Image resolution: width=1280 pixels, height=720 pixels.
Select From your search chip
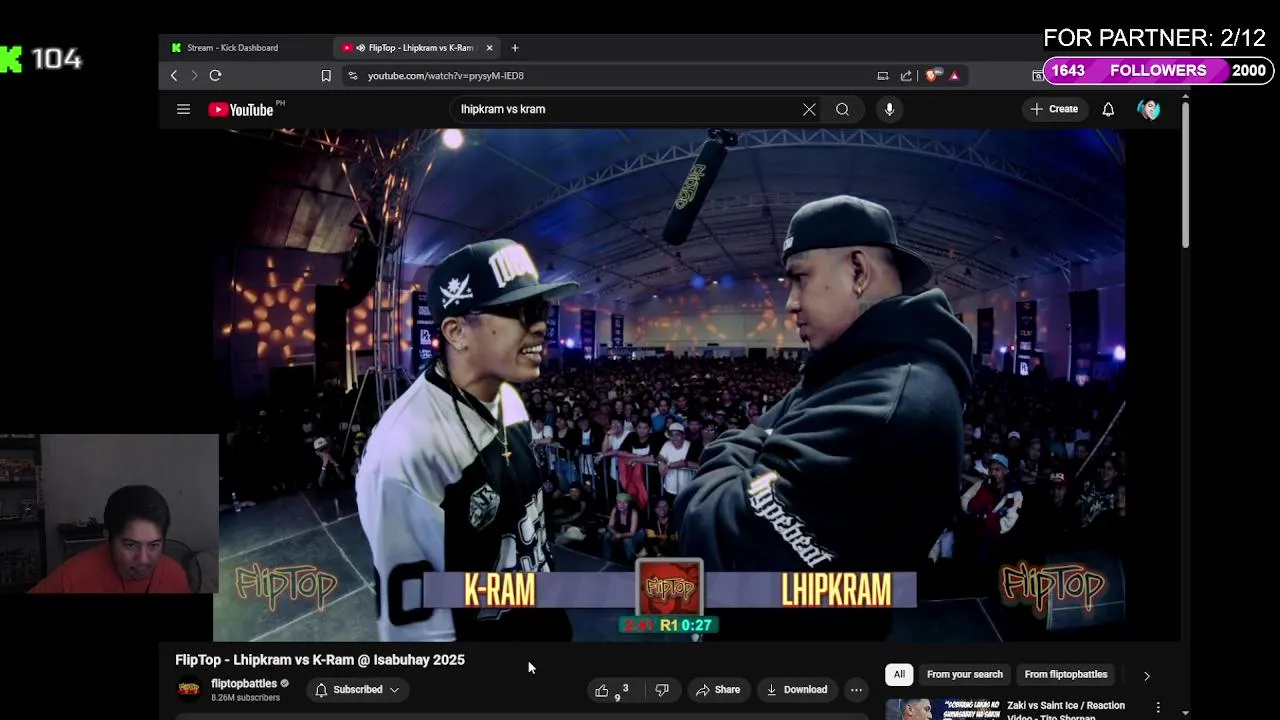(964, 674)
